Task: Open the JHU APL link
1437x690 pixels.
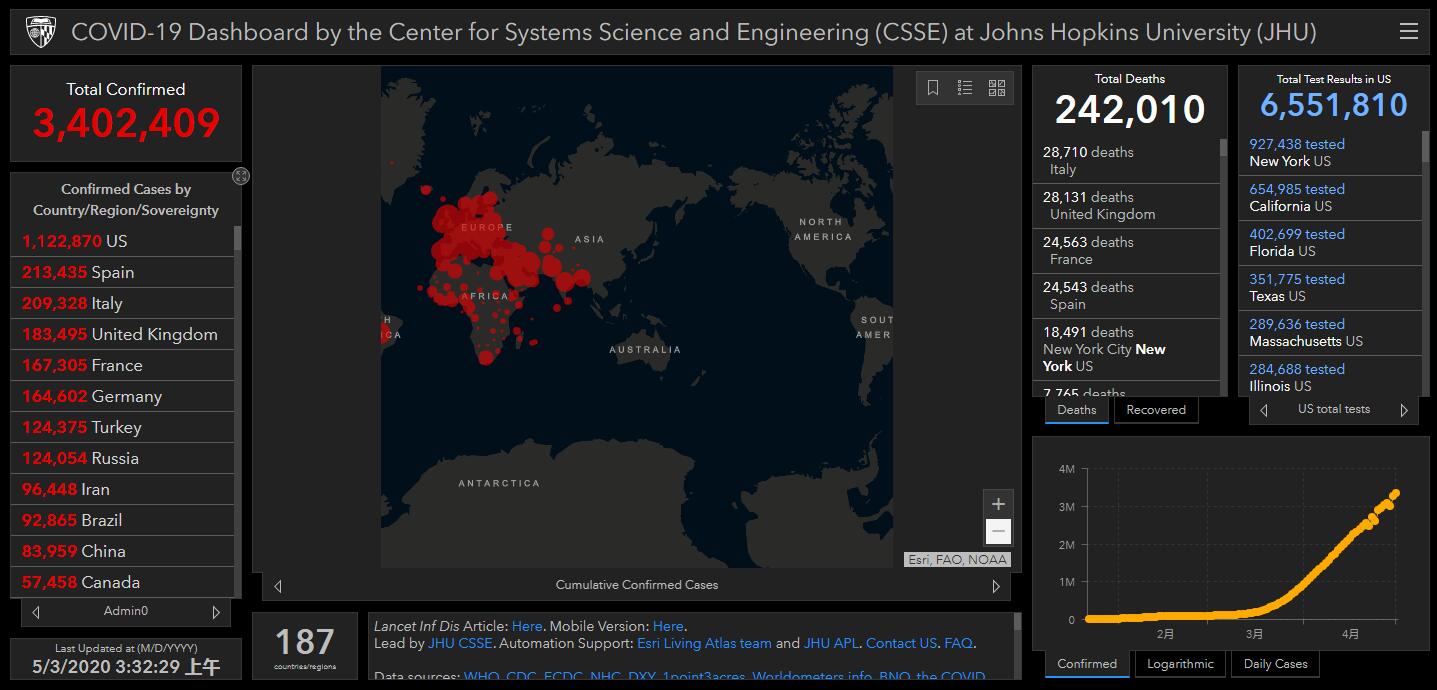Action: (x=830, y=643)
